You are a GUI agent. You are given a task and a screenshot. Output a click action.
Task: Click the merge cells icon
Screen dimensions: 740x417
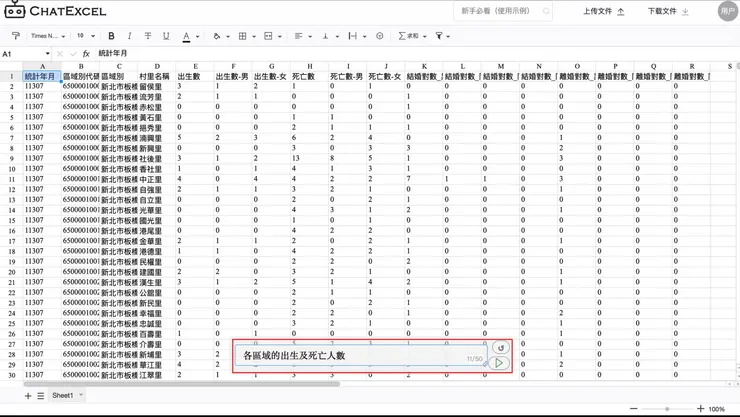tap(268, 36)
